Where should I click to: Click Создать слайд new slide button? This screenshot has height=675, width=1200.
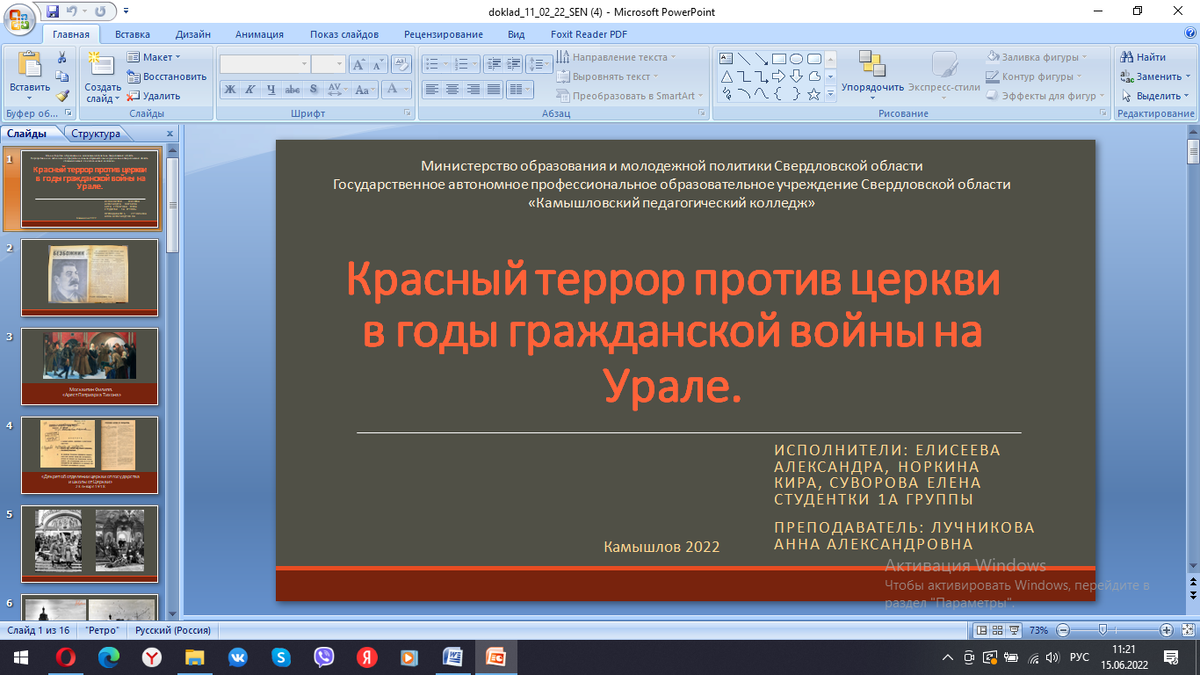pos(102,75)
